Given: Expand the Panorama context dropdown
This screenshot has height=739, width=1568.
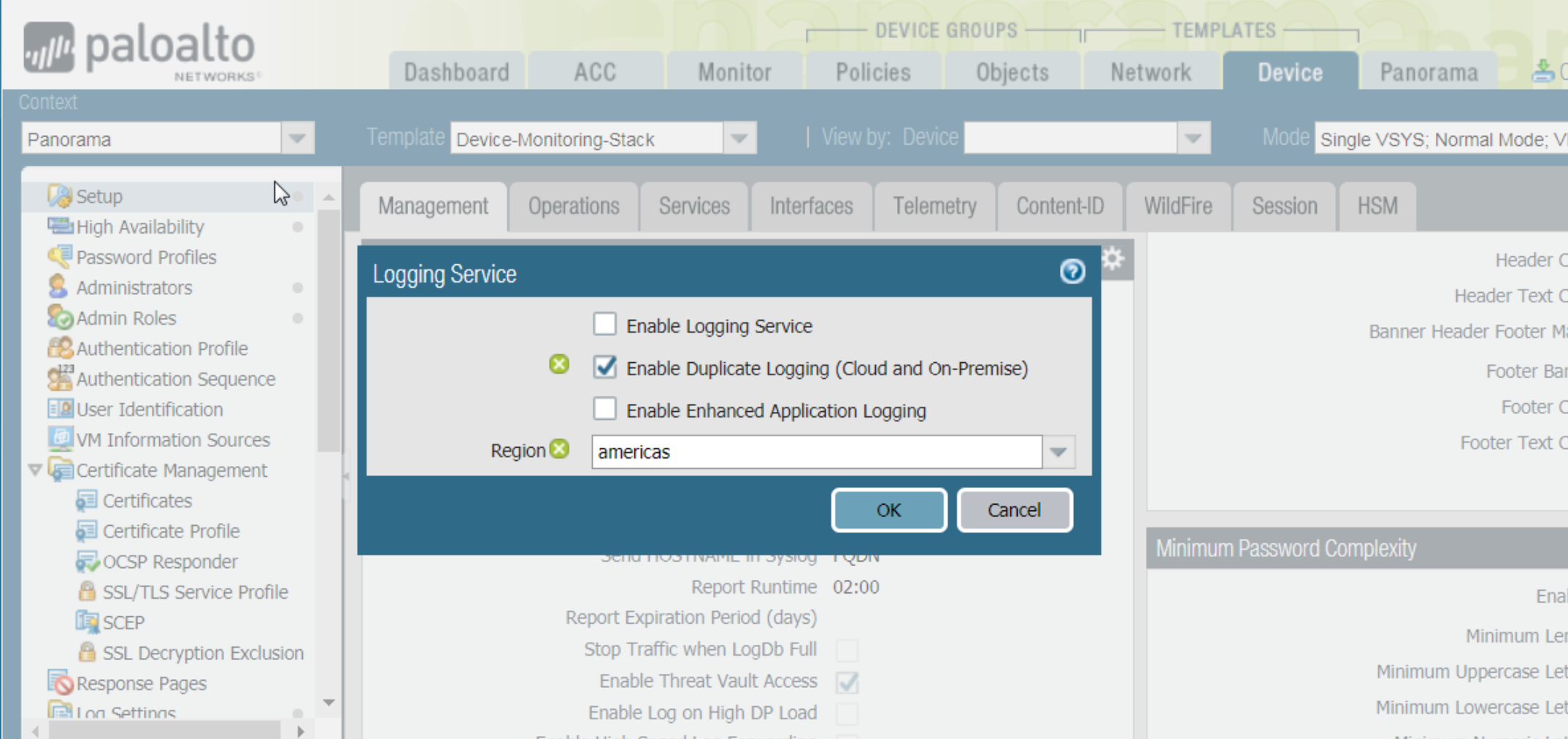Looking at the screenshot, I should pyautogui.click(x=296, y=138).
